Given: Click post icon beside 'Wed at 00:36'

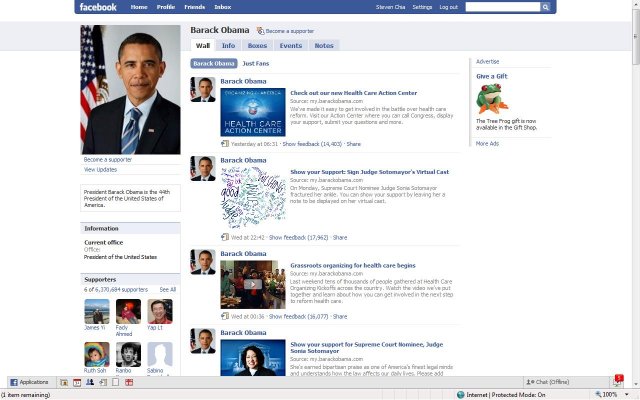Looking at the screenshot, I should click(x=224, y=316).
